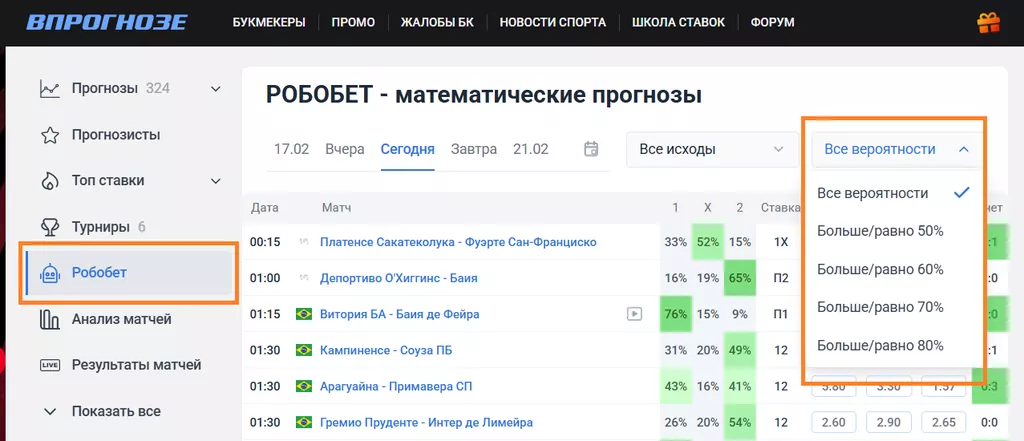Open the calendar date picker icon
Screen dimensions: 1024x441
pos(591,149)
